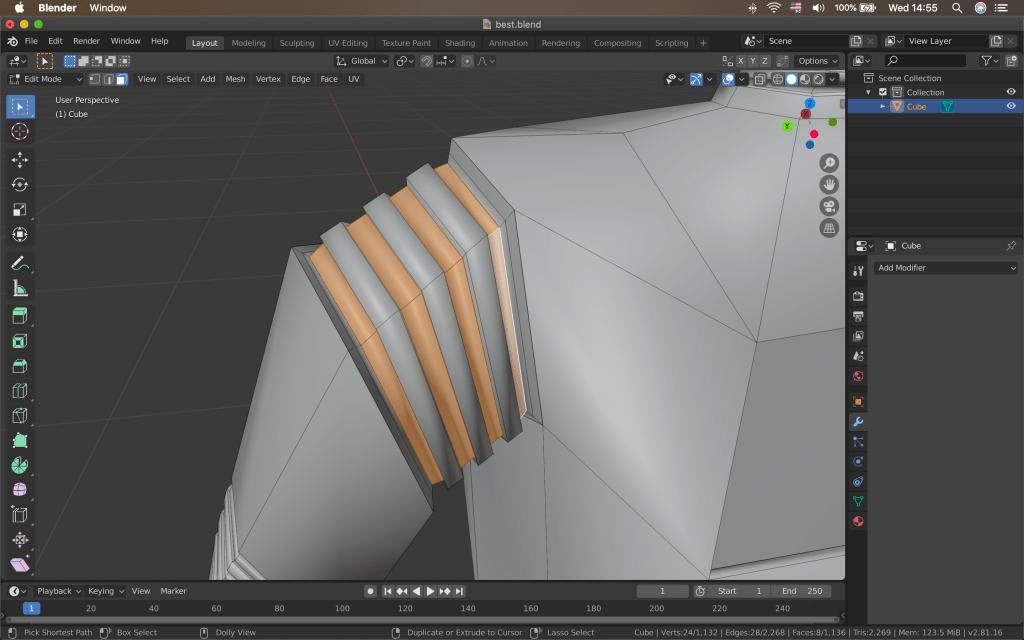This screenshot has width=1024, height=640.
Task: Click the Options button in viewport header
Action: (816, 61)
